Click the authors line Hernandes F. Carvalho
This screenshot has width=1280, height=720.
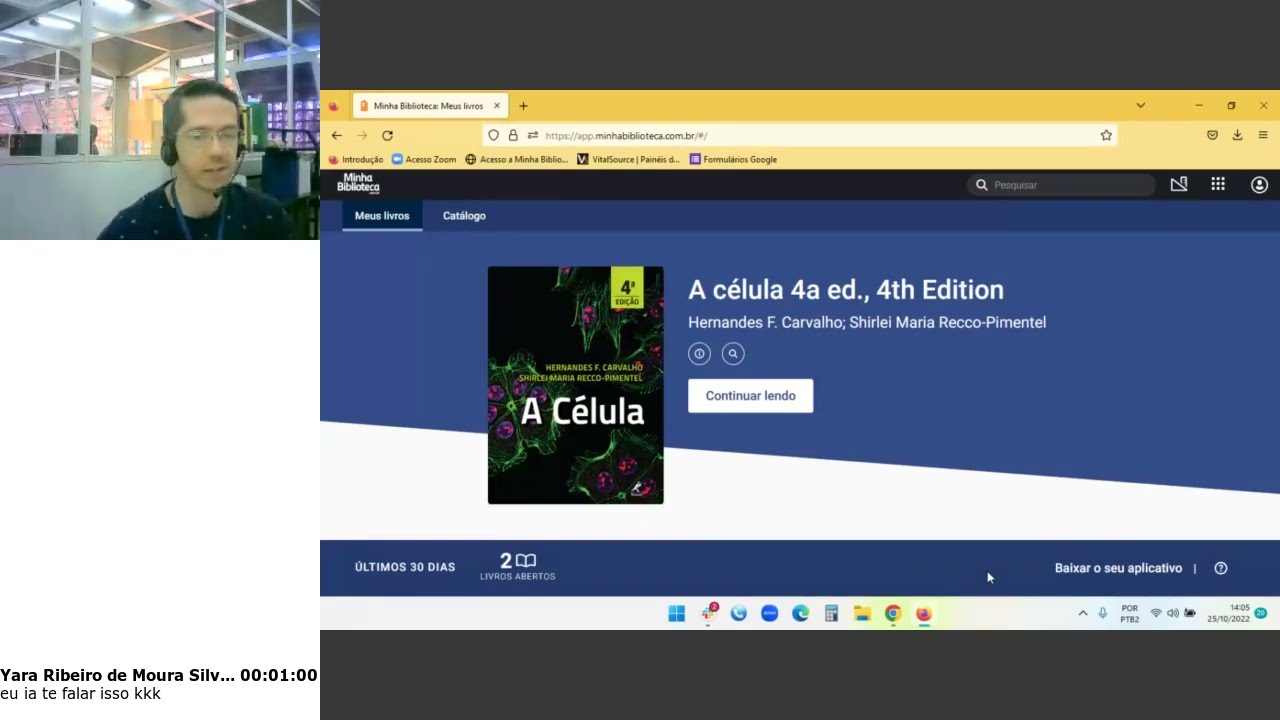click(x=867, y=322)
